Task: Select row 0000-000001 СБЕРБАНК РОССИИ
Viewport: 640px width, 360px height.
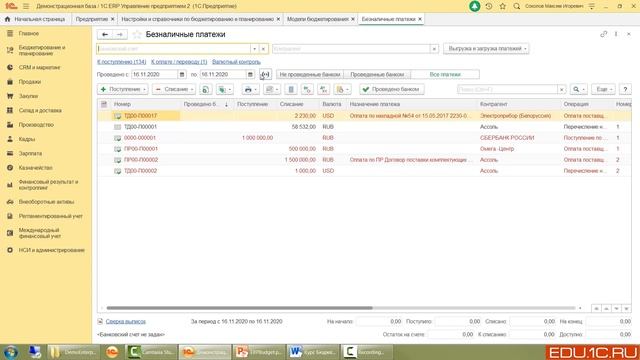Action: 364,138
